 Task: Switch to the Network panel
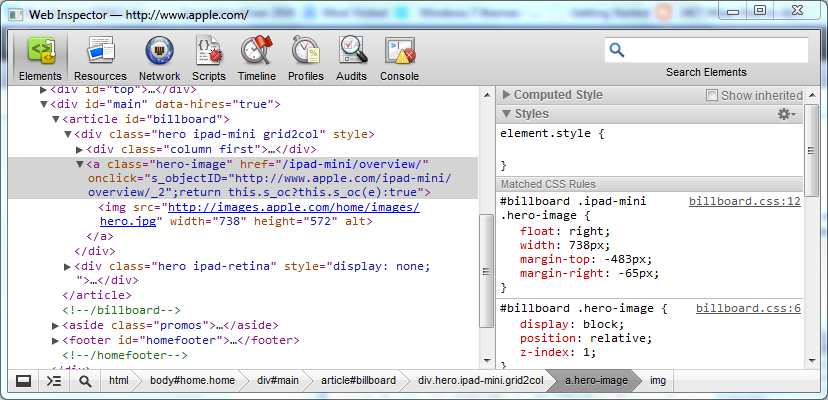point(159,59)
